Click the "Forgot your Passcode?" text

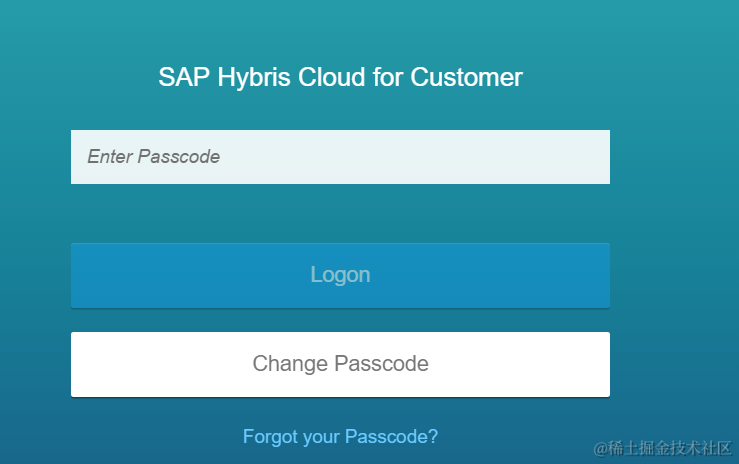pyautogui.click(x=340, y=437)
